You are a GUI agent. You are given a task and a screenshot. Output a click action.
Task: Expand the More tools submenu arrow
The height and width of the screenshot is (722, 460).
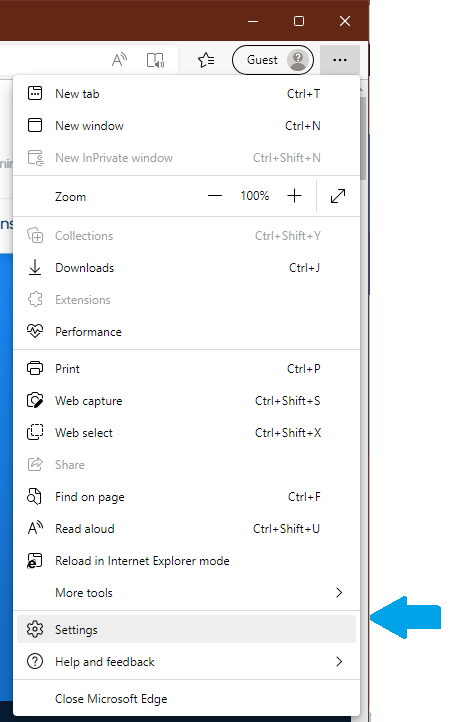339,593
